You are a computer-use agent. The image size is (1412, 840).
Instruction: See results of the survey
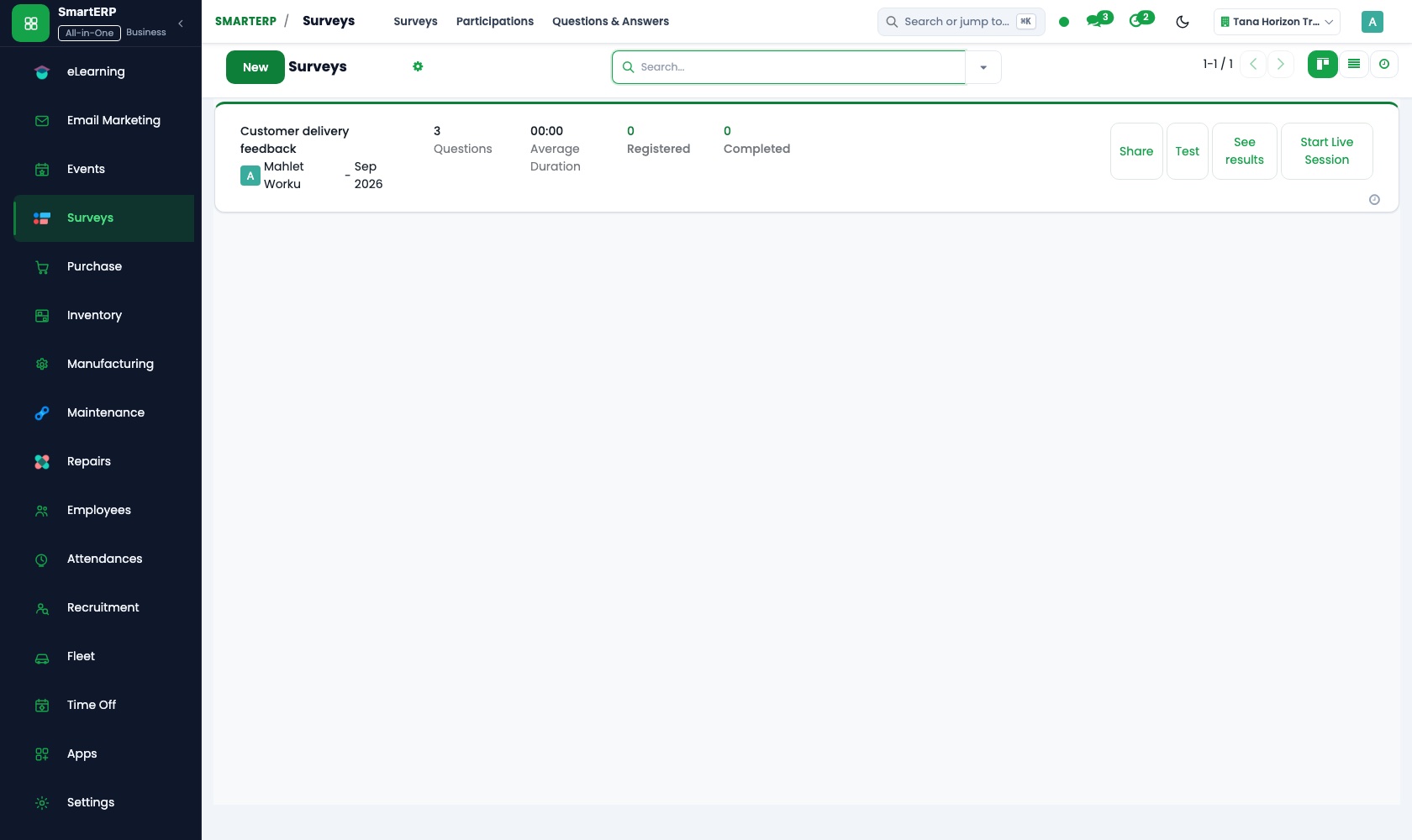pyautogui.click(x=1245, y=151)
